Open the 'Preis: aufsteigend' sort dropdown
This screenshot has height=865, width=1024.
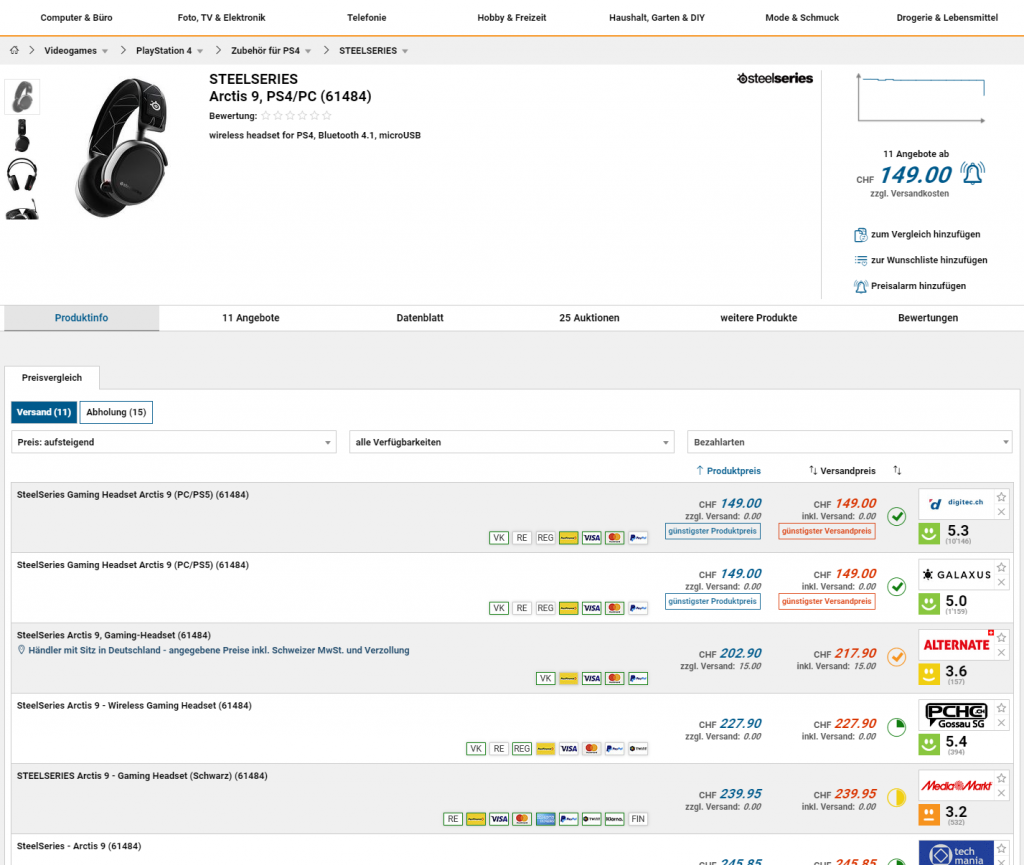point(174,442)
